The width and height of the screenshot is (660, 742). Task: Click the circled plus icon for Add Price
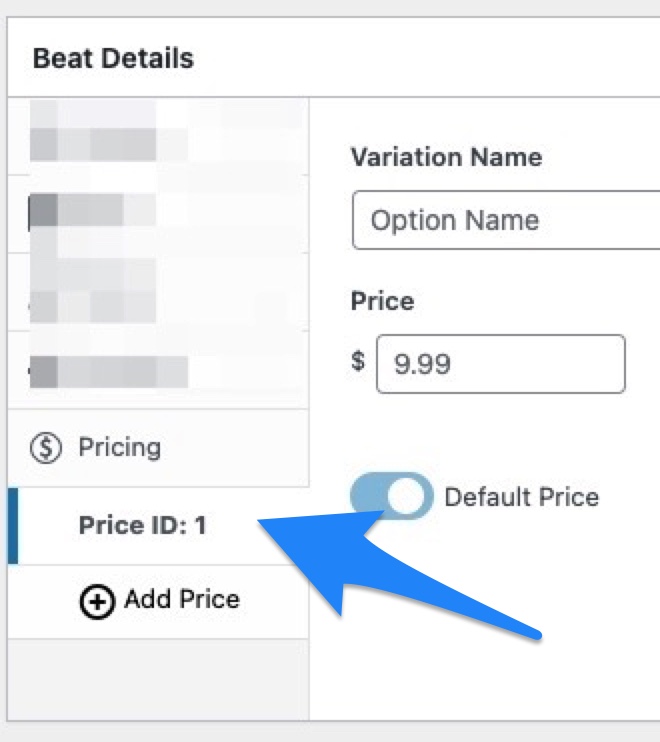[97, 601]
